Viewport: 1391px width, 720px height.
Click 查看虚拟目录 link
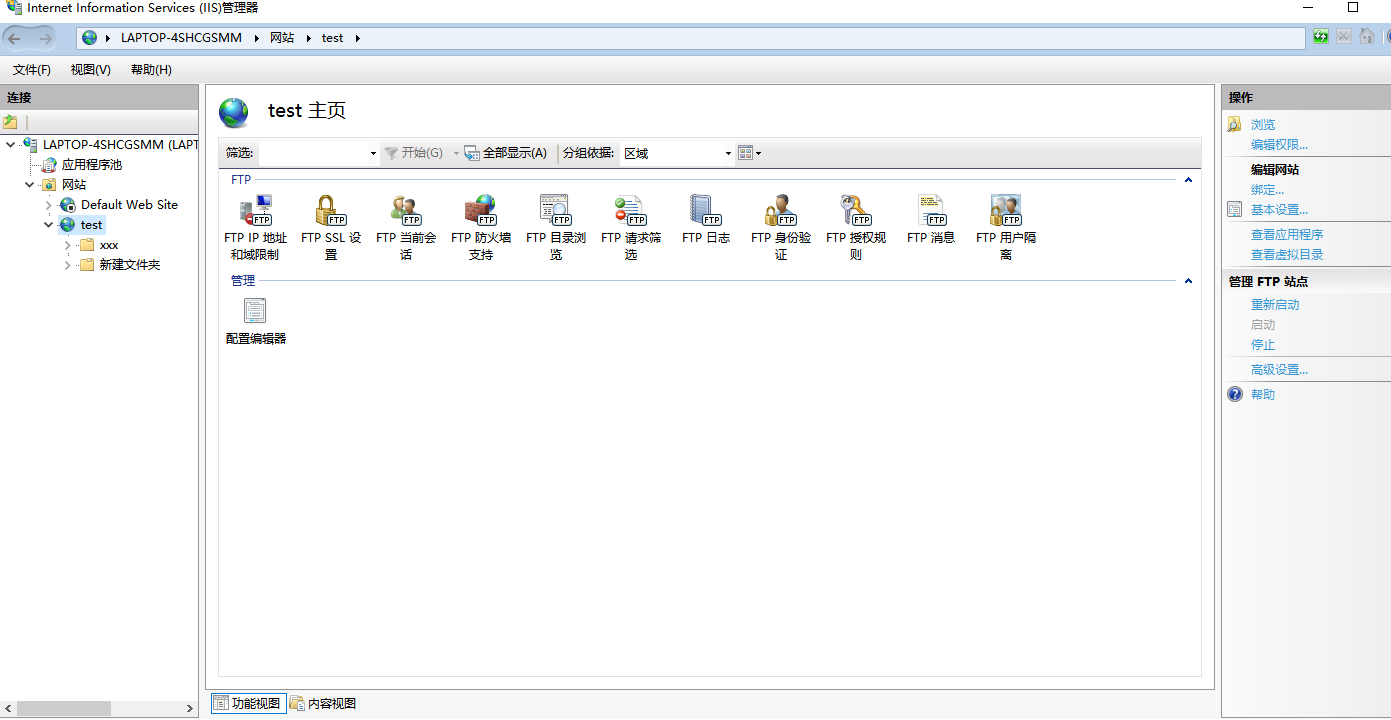coord(1287,255)
